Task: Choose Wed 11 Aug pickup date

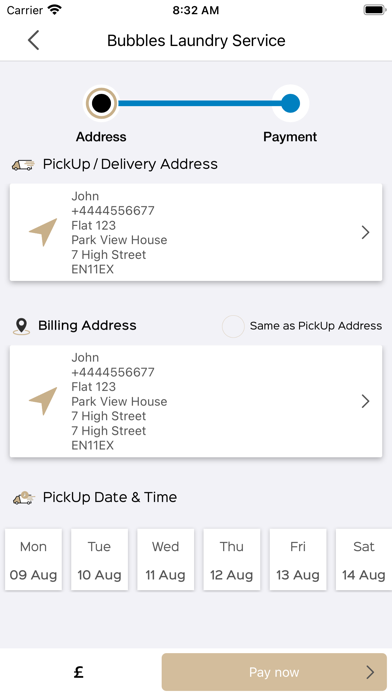Action: click(x=166, y=559)
